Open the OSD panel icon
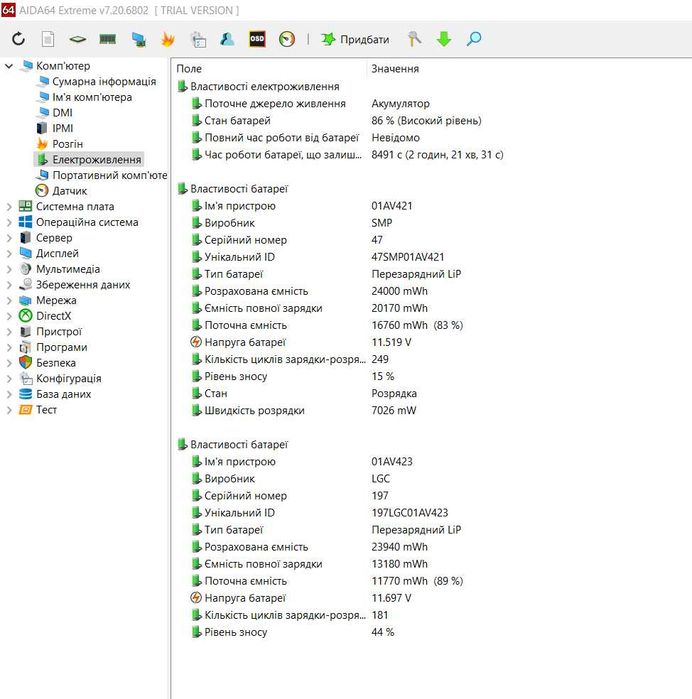692x699 pixels. tap(257, 39)
